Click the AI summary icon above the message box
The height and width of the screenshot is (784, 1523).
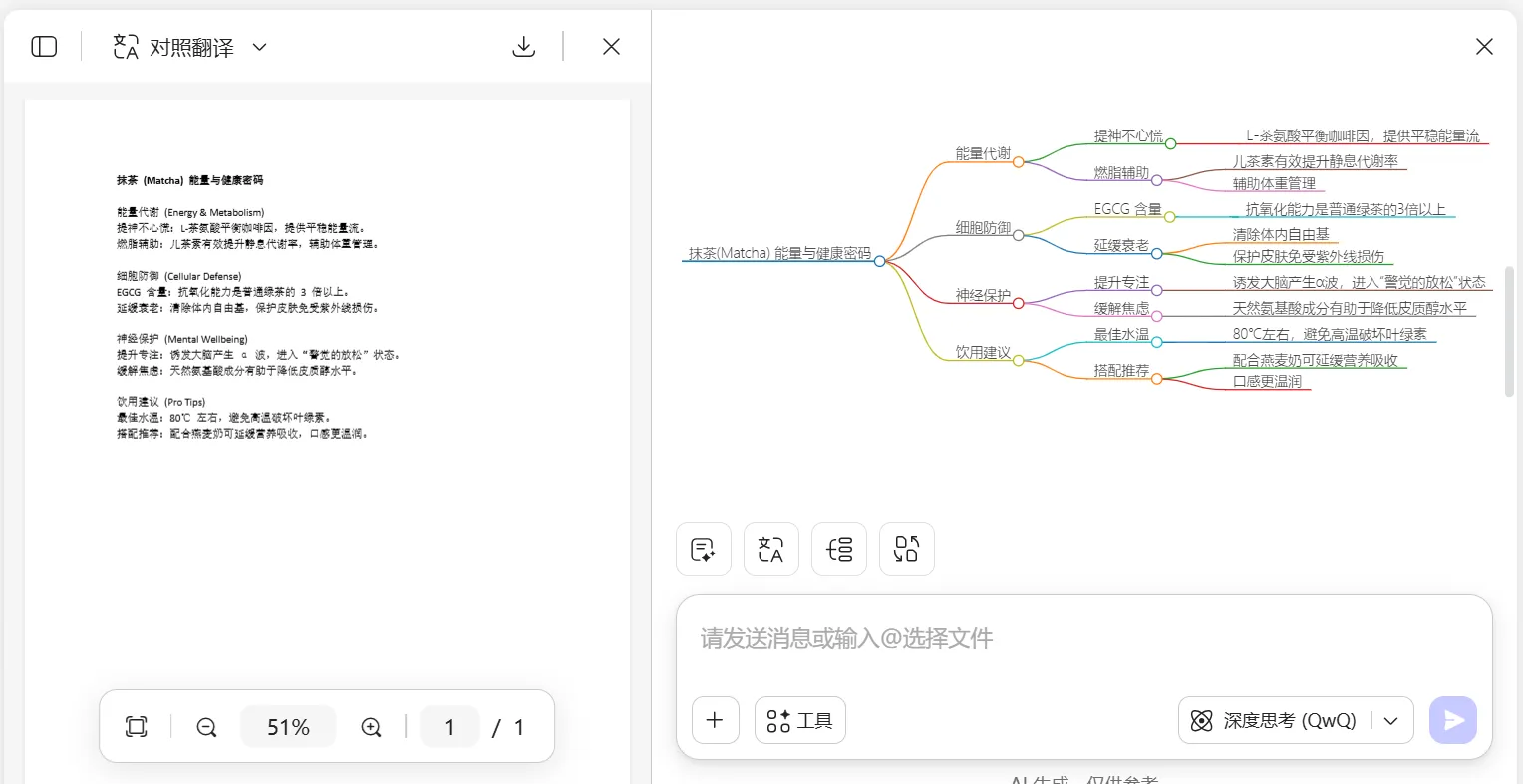[703, 549]
